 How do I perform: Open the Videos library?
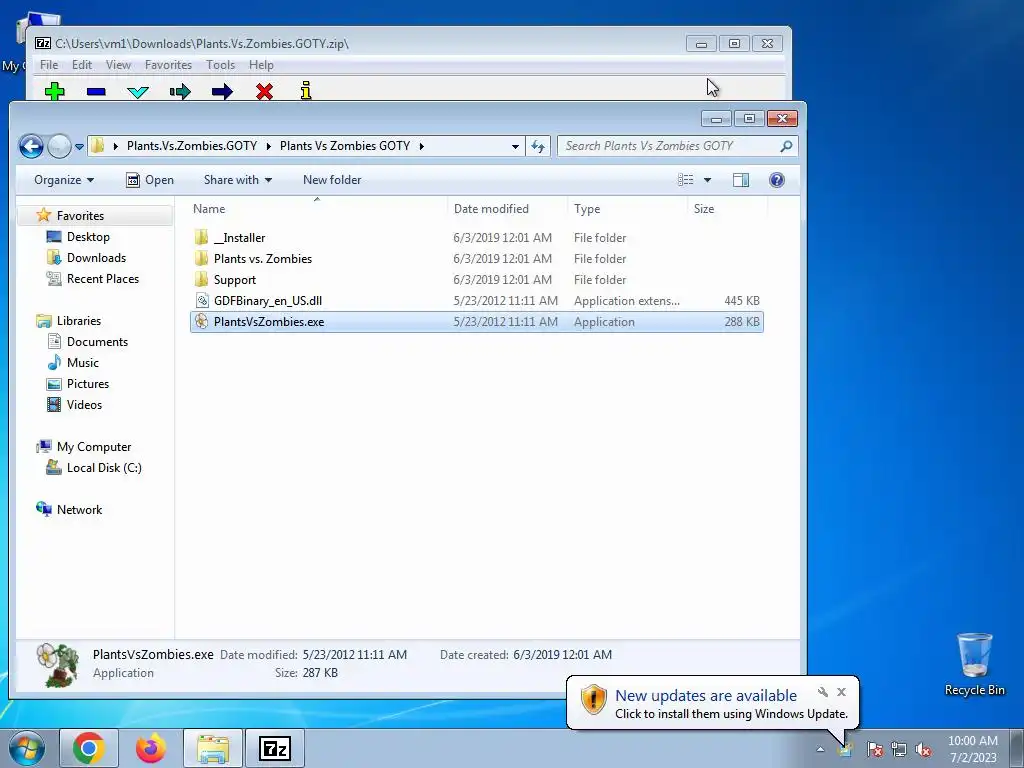coord(84,404)
